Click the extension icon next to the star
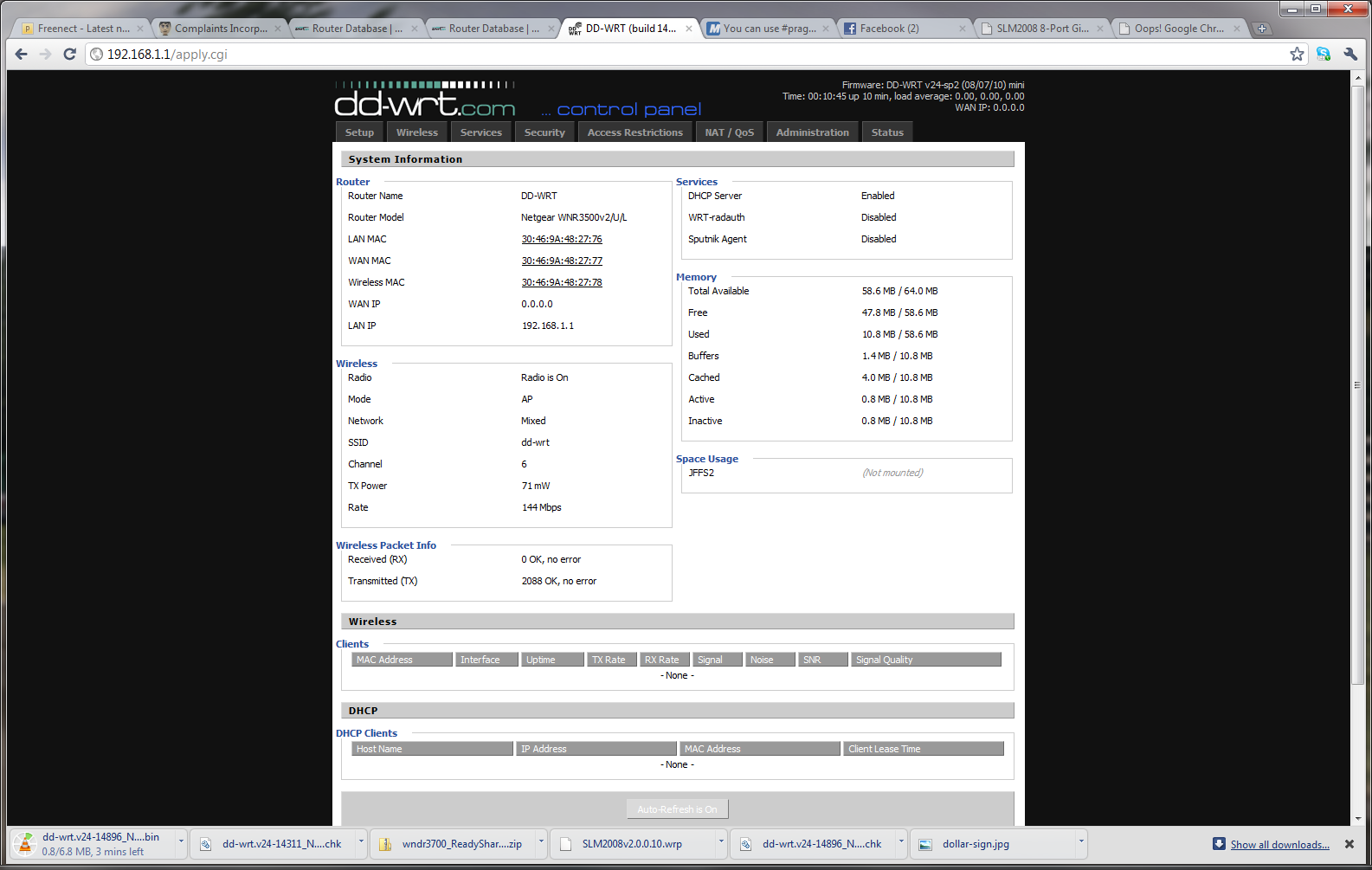The image size is (1372, 870). click(x=1323, y=55)
